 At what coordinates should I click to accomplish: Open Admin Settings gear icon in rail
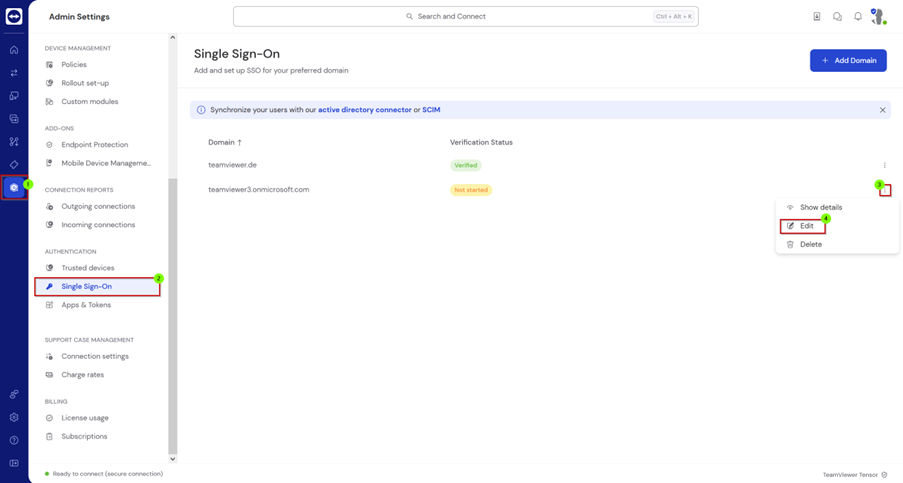tap(14, 188)
